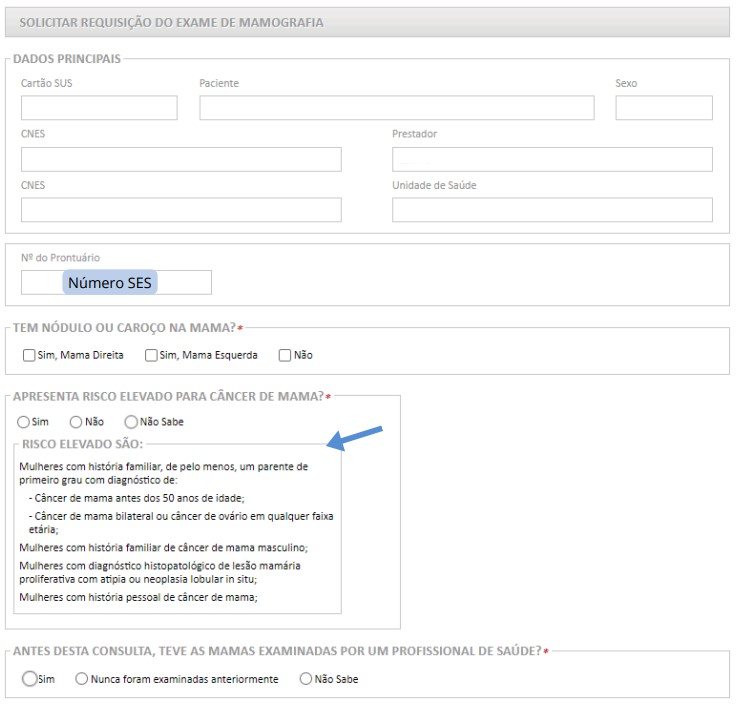Select Sim for elevated breast cancer risk
The width and height of the screenshot is (737, 705).
(x=24, y=422)
